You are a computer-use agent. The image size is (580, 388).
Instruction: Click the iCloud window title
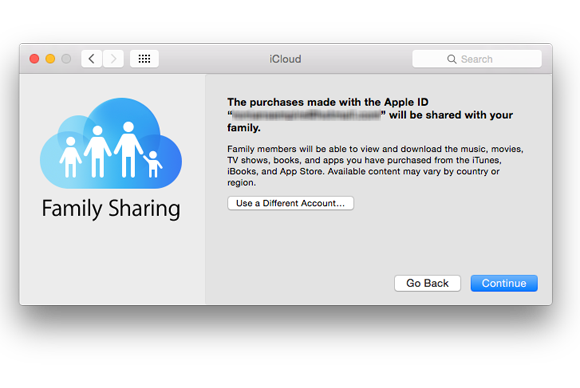click(285, 59)
